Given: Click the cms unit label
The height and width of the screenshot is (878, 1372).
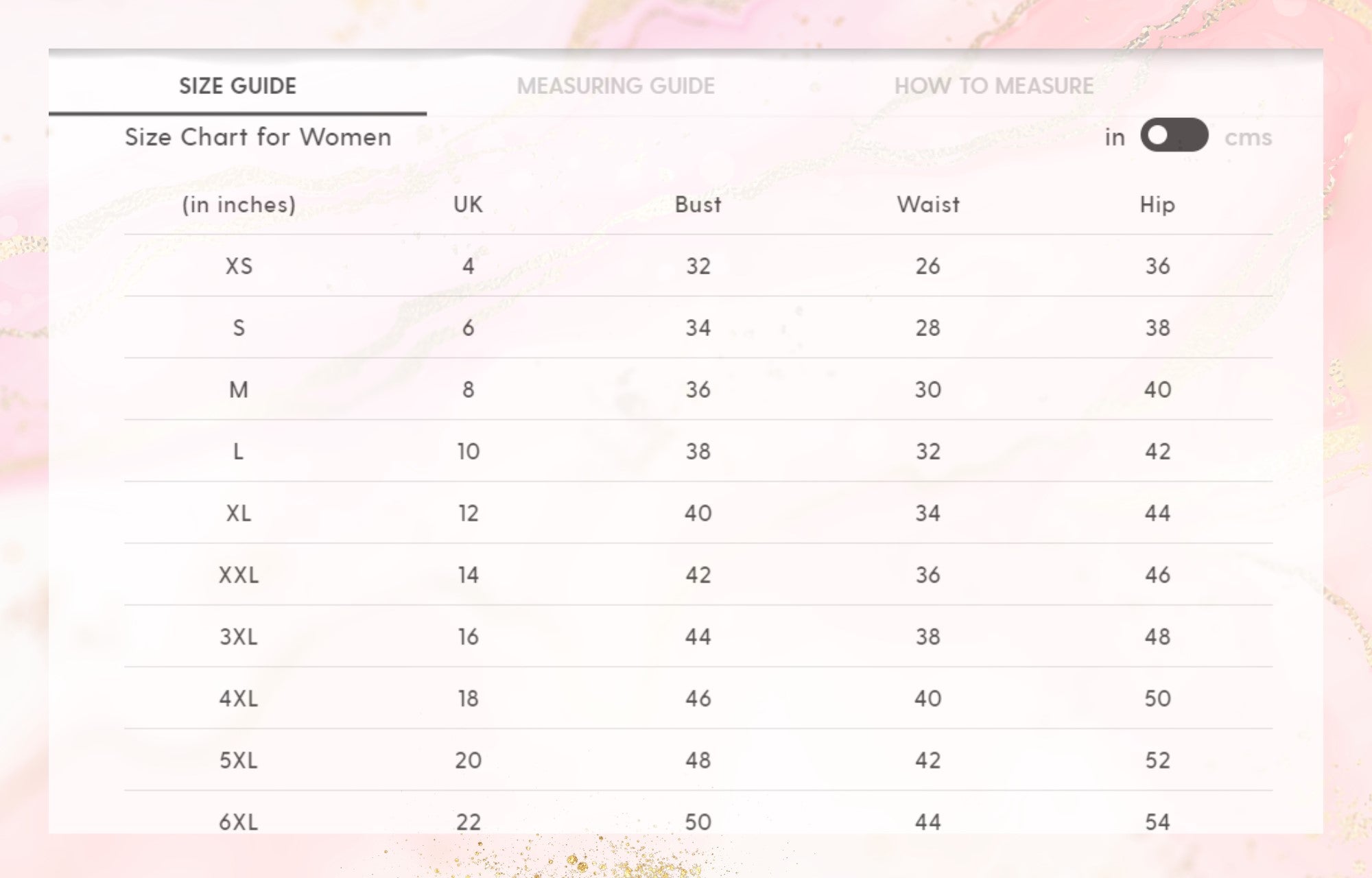Looking at the screenshot, I should 1248,137.
